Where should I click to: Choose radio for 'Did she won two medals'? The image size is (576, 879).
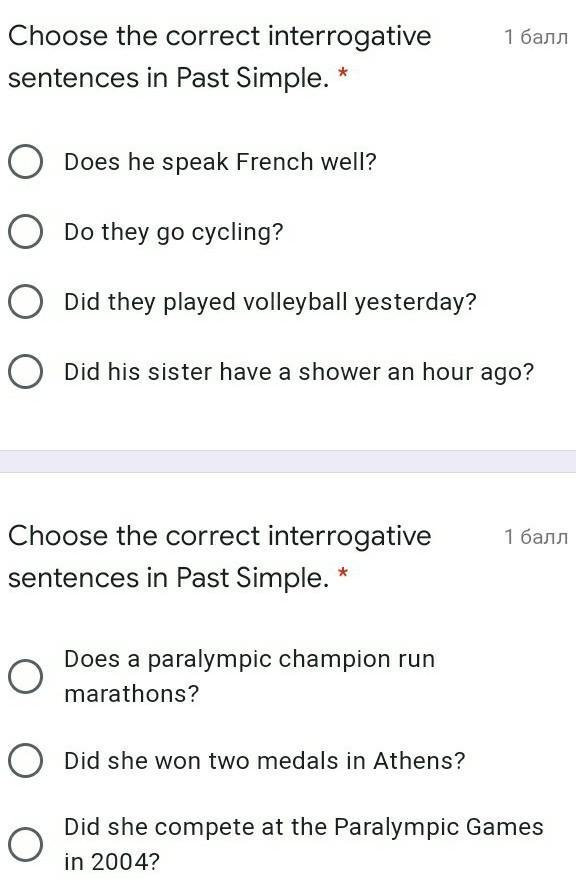pyautogui.click(x=25, y=761)
